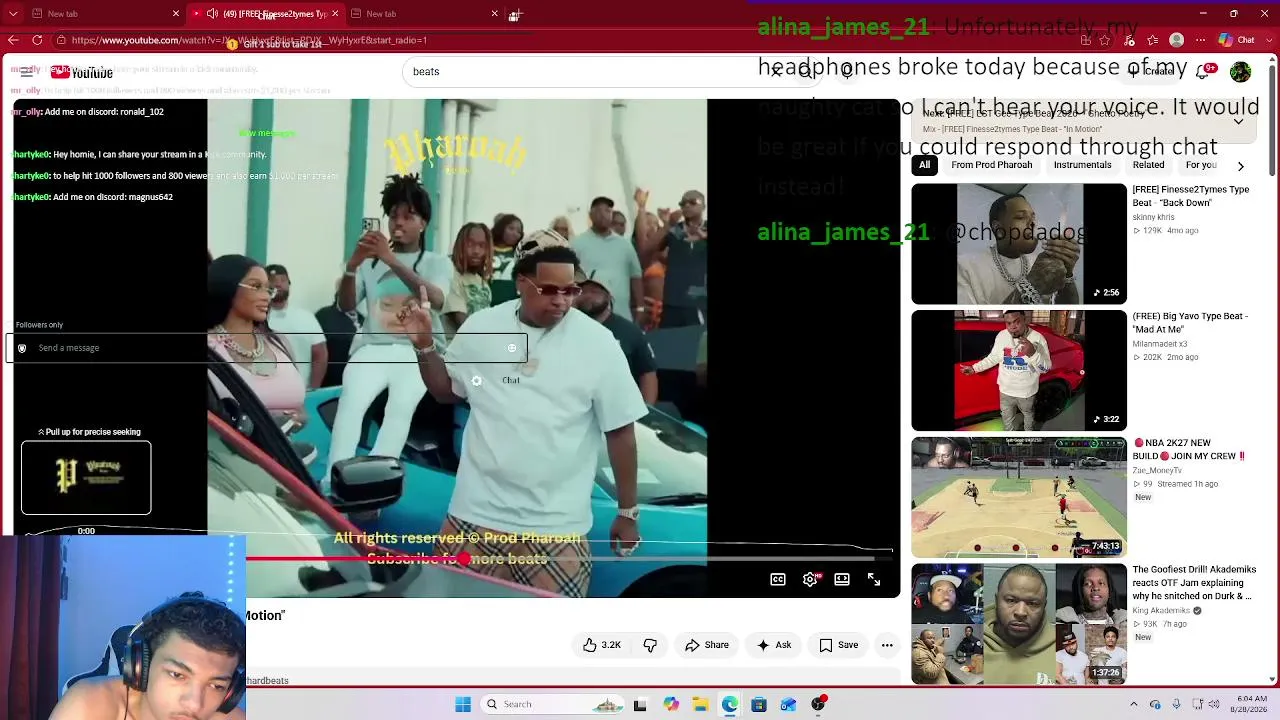This screenshot has width=1280, height=720.
Task: Open the browser tab actions dropdown
Action: tap(13, 14)
